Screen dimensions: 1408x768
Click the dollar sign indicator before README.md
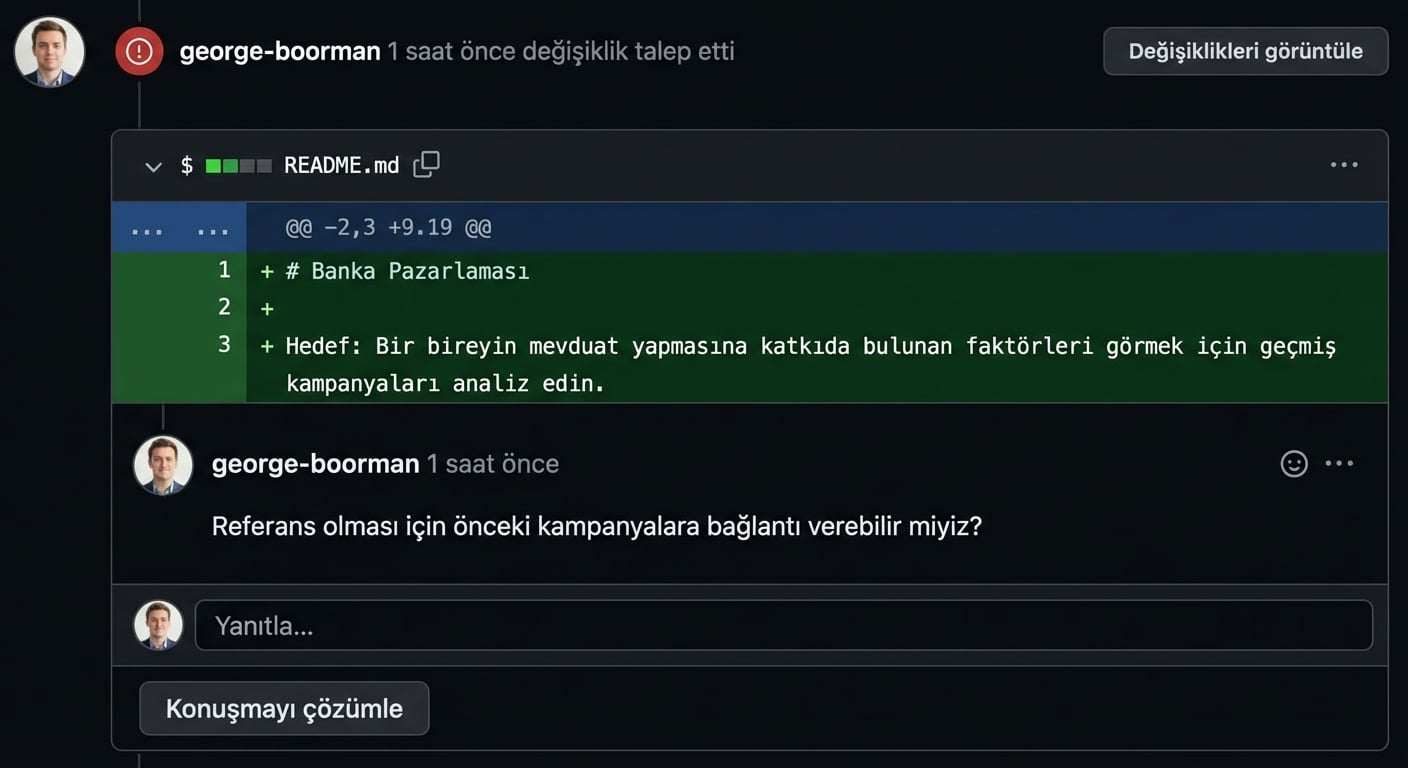click(x=186, y=164)
